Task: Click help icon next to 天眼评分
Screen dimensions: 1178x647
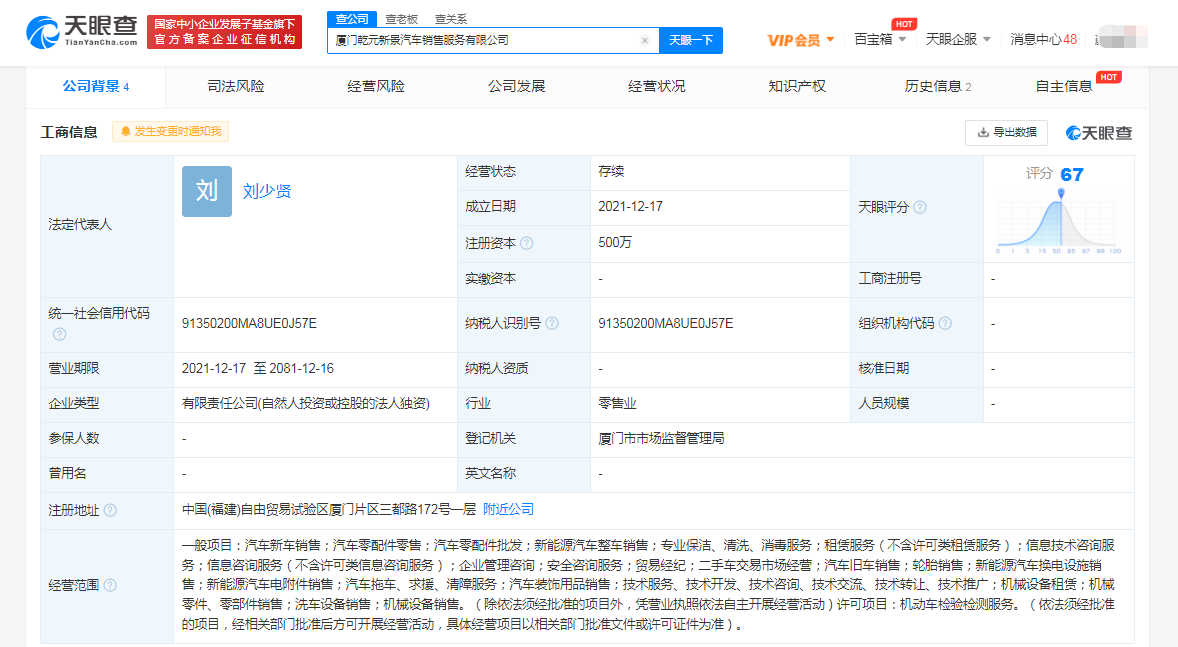Action: (920, 207)
